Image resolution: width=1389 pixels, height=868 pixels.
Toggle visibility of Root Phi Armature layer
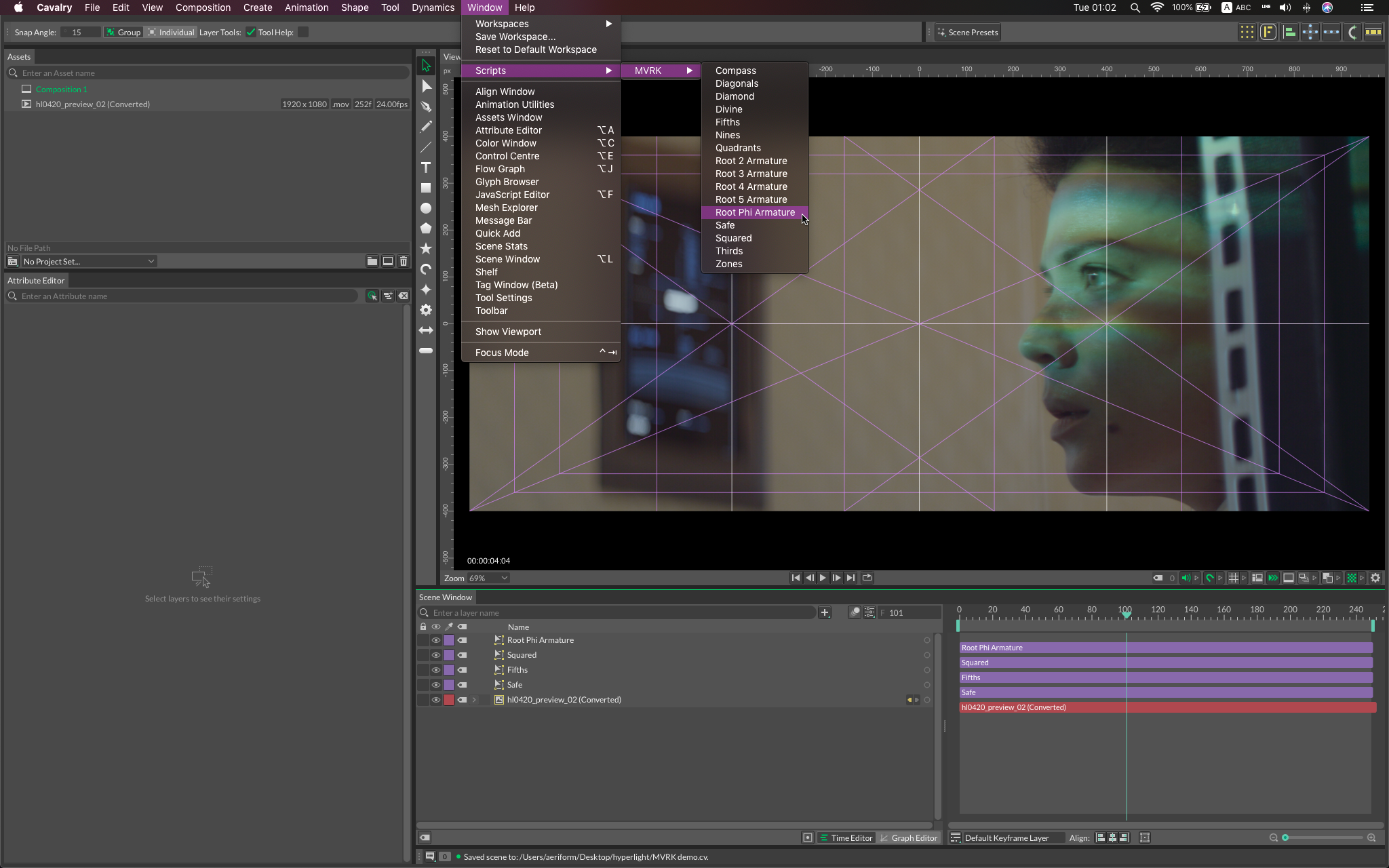(436, 640)
